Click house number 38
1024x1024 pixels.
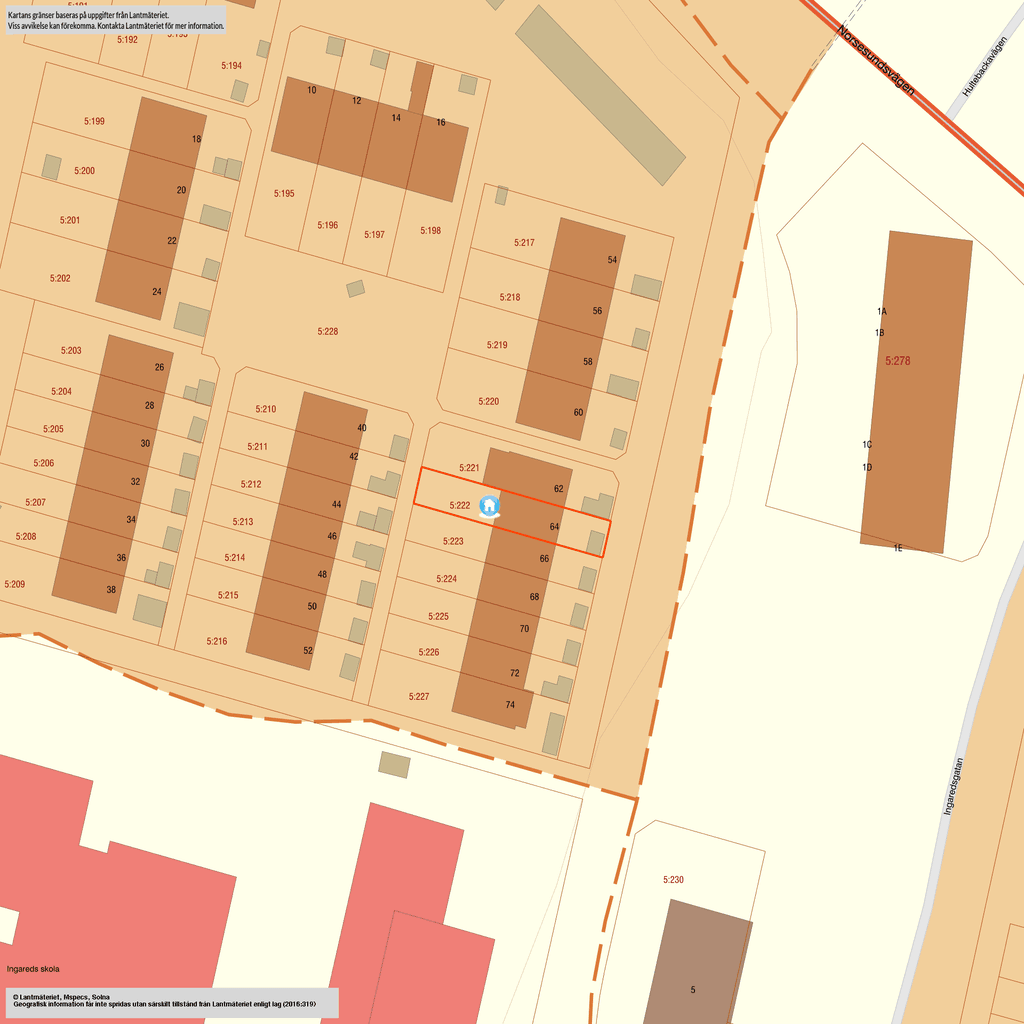pos(111,589)
